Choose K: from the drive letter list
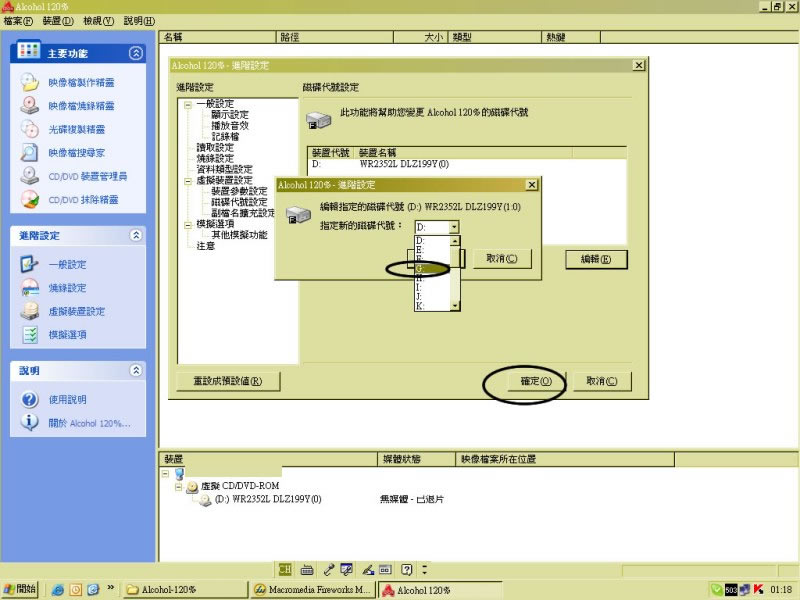Image resolution: width=800 pixels, height=600 pixels. 432,306
